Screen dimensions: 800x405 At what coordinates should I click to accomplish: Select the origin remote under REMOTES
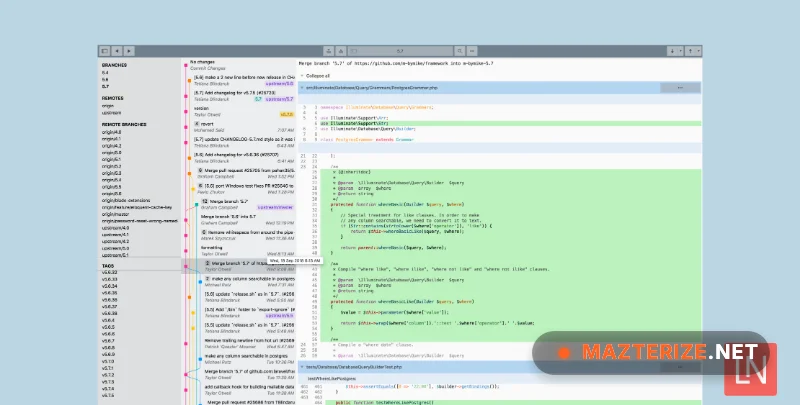(x=108, y=106)
